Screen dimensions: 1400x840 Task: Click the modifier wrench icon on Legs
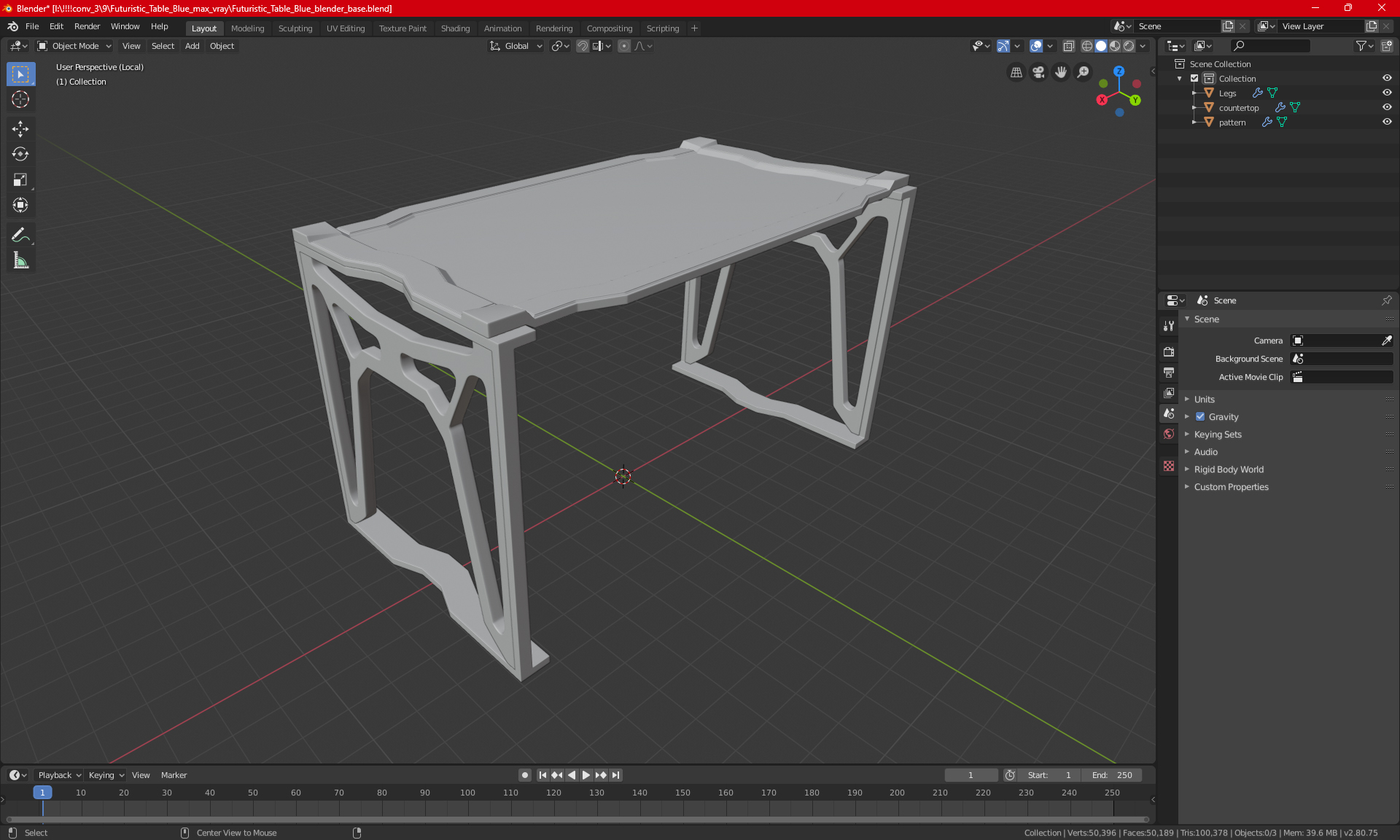tap(1257, 93)
